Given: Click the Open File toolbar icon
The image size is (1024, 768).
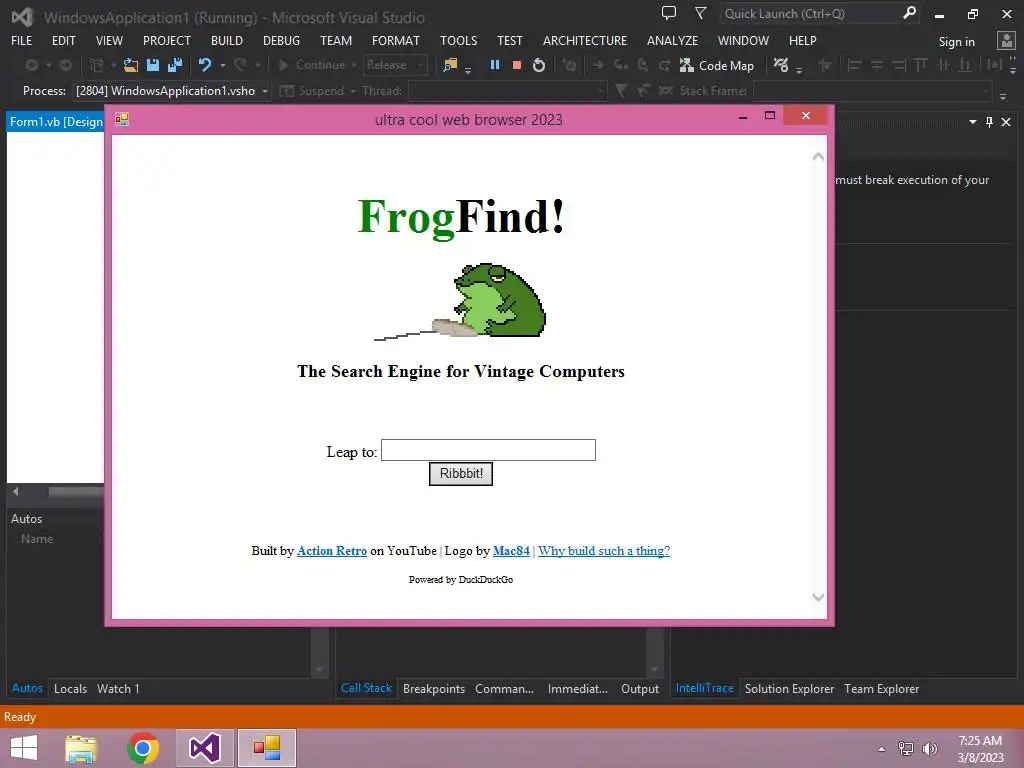Looking at the screenshot, I should (x=131, y=65).
